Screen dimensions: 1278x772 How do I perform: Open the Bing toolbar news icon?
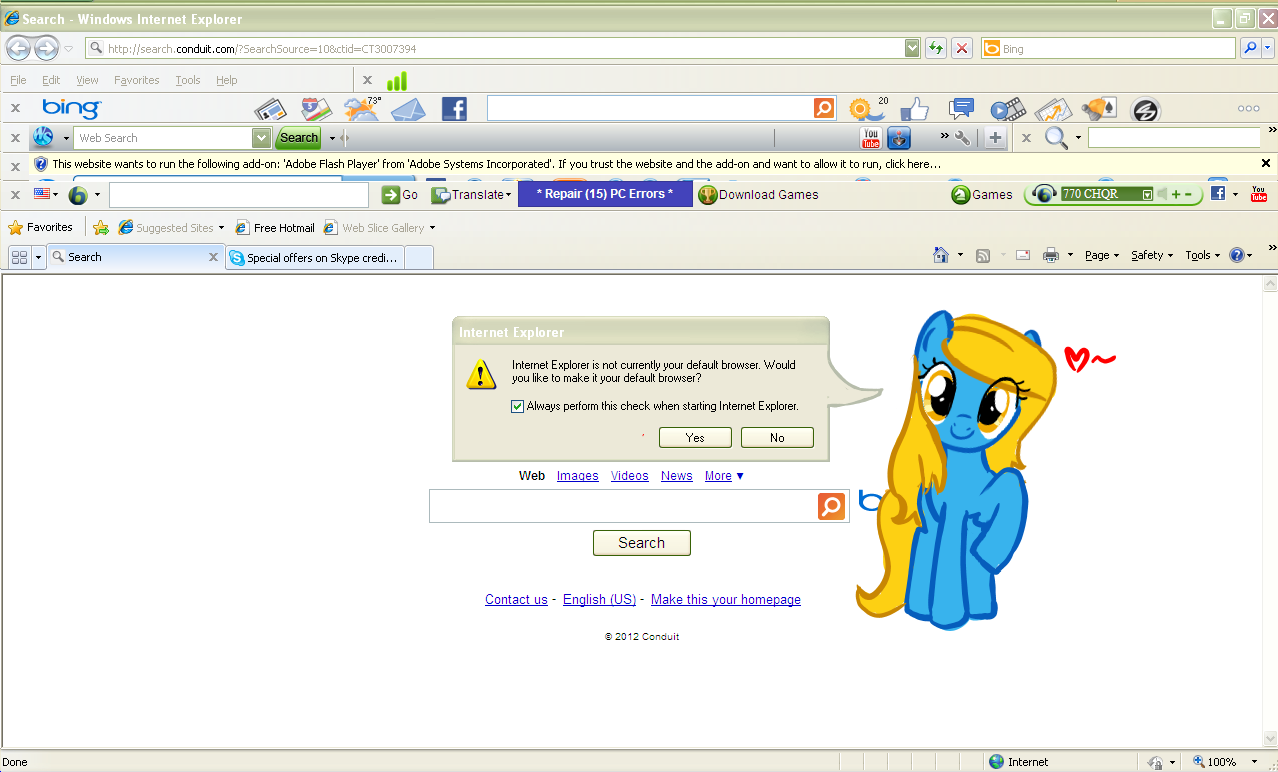270,109
